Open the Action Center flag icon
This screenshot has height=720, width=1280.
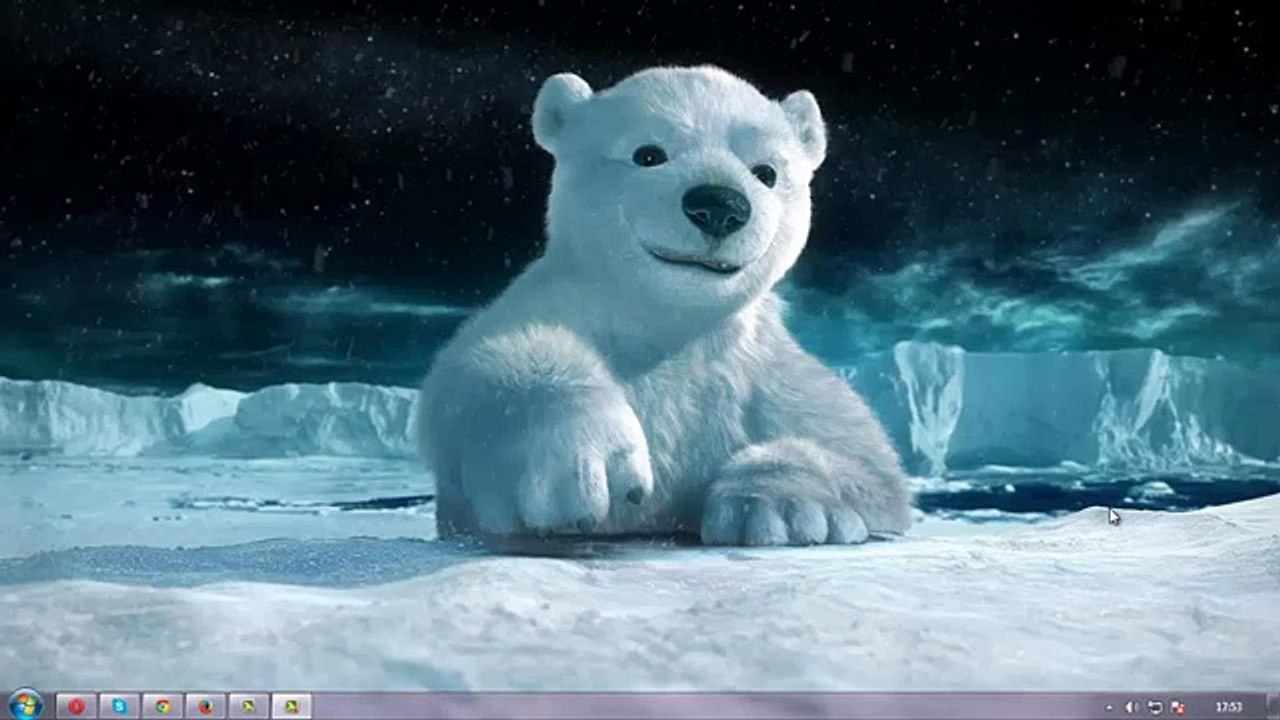point(1178,707)
